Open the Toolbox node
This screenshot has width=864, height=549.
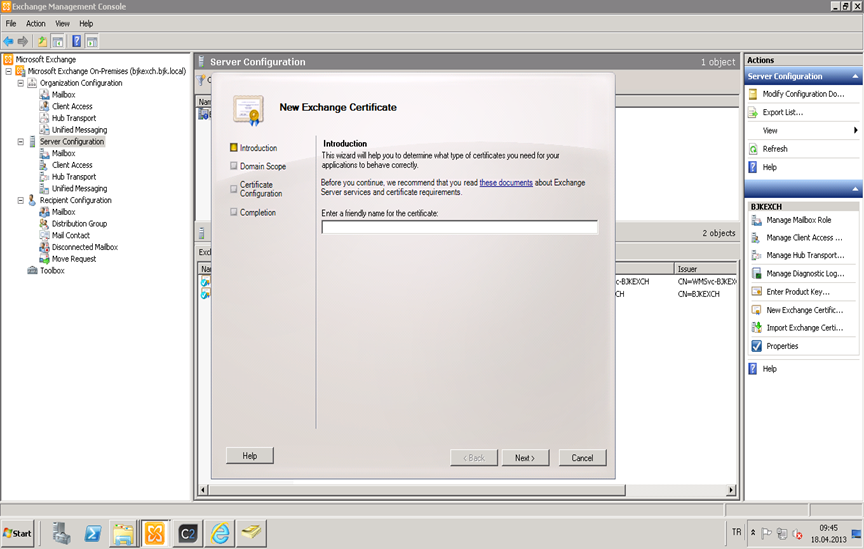(x=52, y=271)
